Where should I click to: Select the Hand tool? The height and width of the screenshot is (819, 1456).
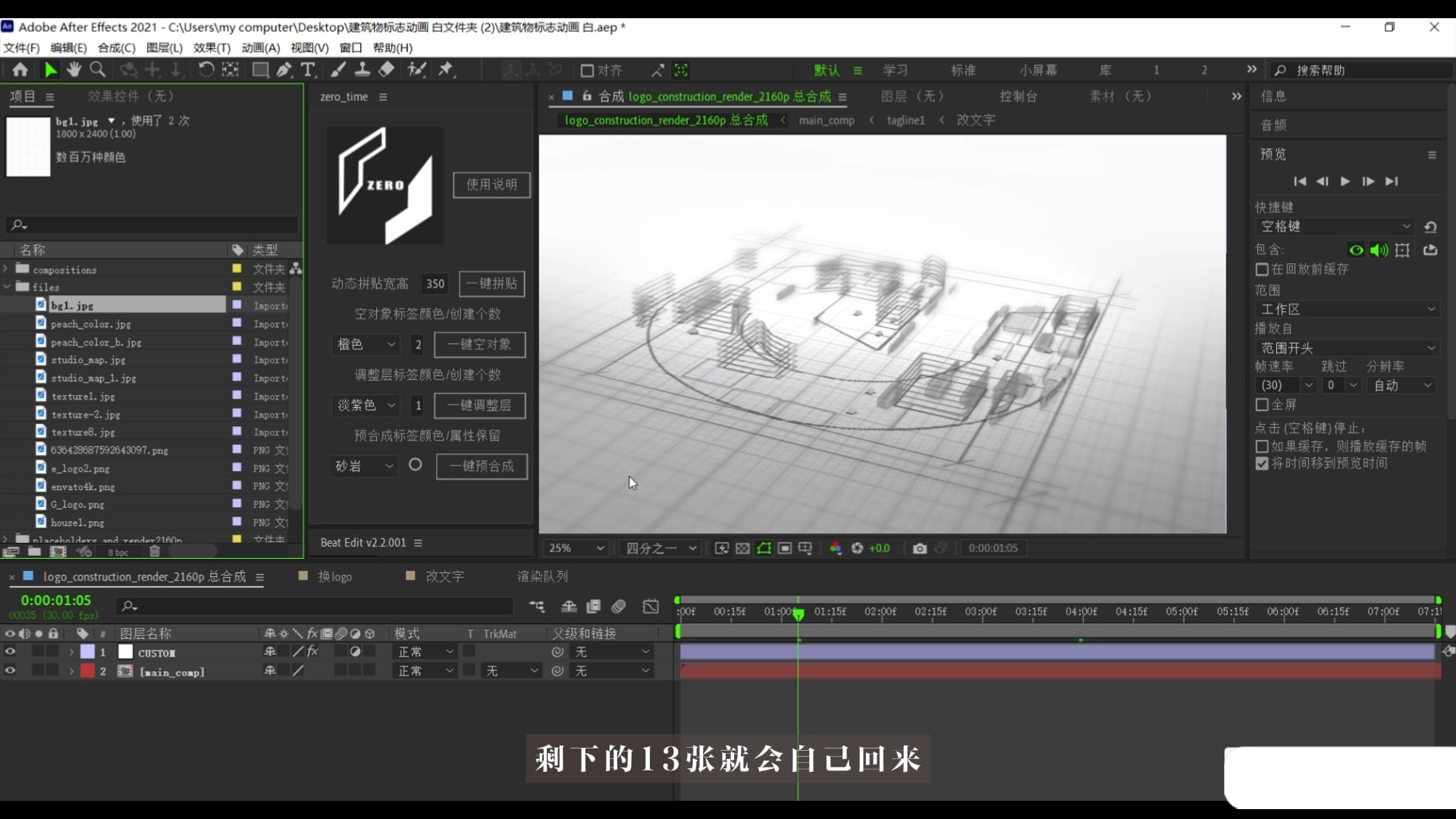pos(74,70)
